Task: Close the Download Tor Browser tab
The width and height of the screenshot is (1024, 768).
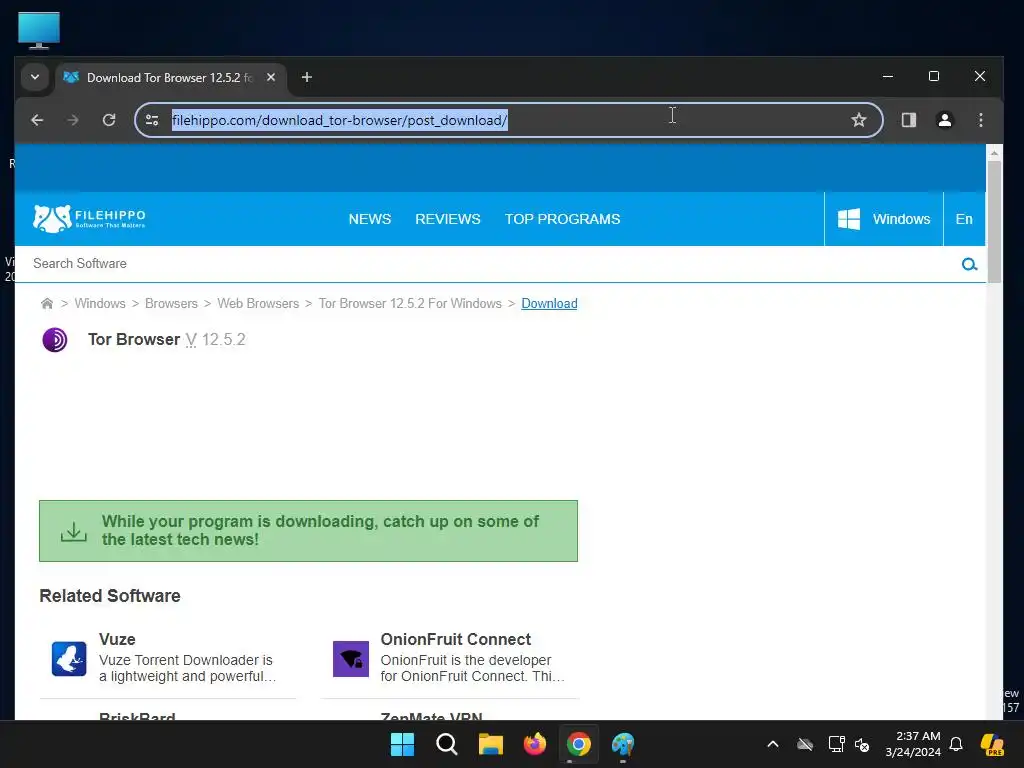Action: point(271,77)
